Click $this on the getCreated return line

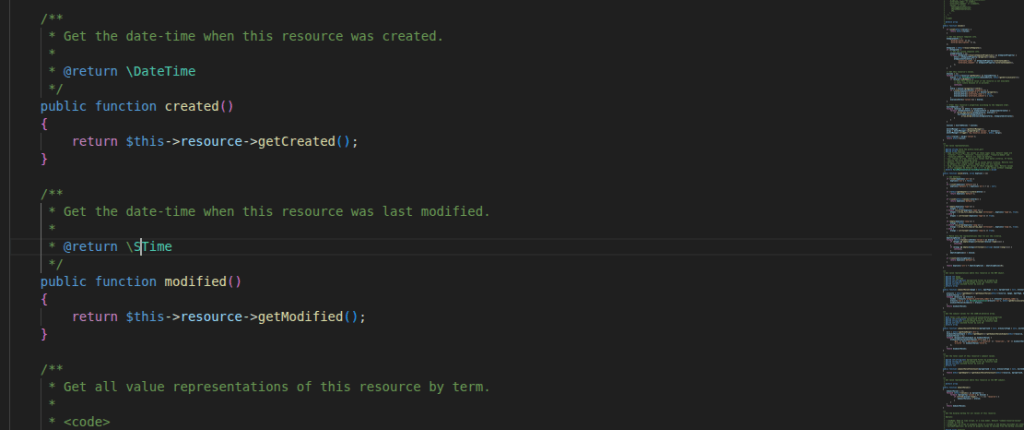(x=145, y=141)
